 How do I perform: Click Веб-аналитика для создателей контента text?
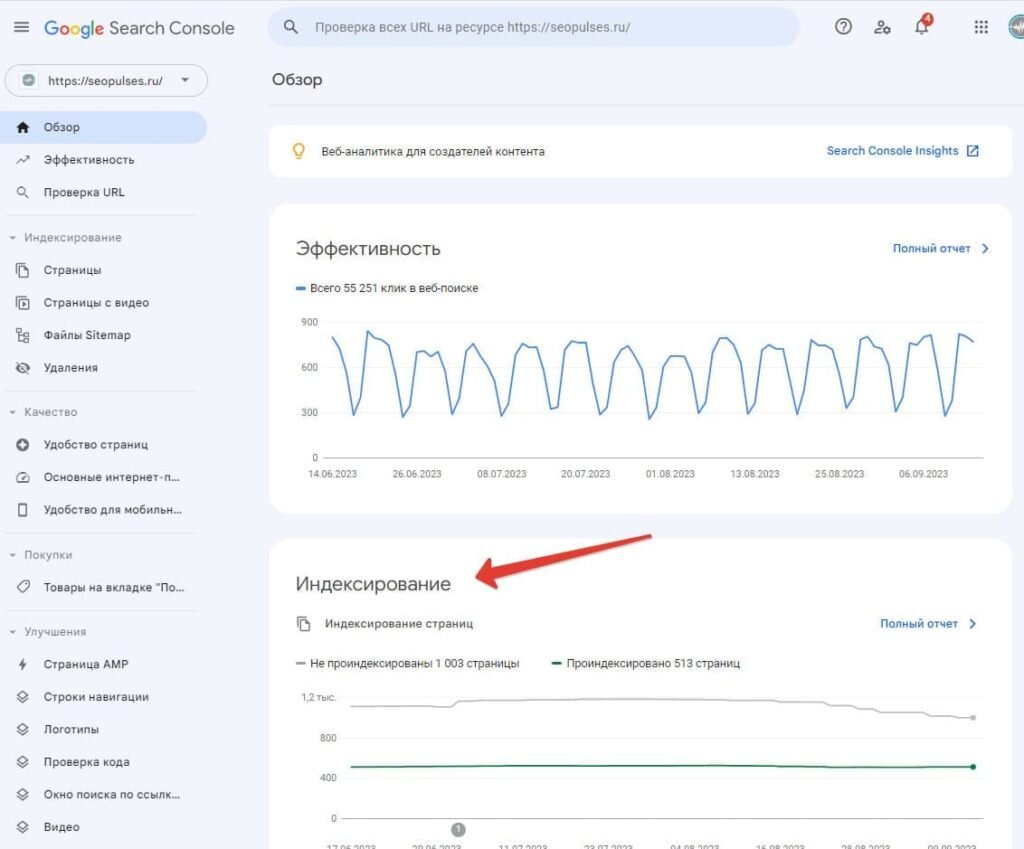coord(432,152)
